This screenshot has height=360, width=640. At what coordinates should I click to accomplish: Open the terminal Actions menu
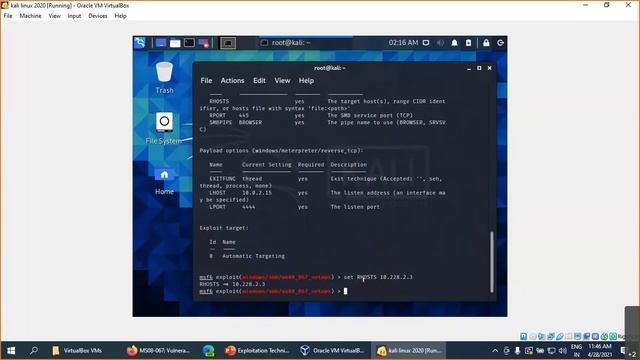pos(232,80)
